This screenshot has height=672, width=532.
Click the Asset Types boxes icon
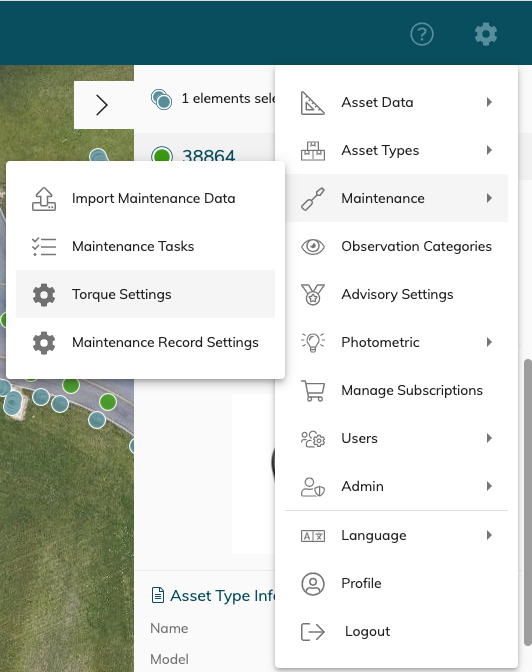pyautogui.click(x=313, y=151)
